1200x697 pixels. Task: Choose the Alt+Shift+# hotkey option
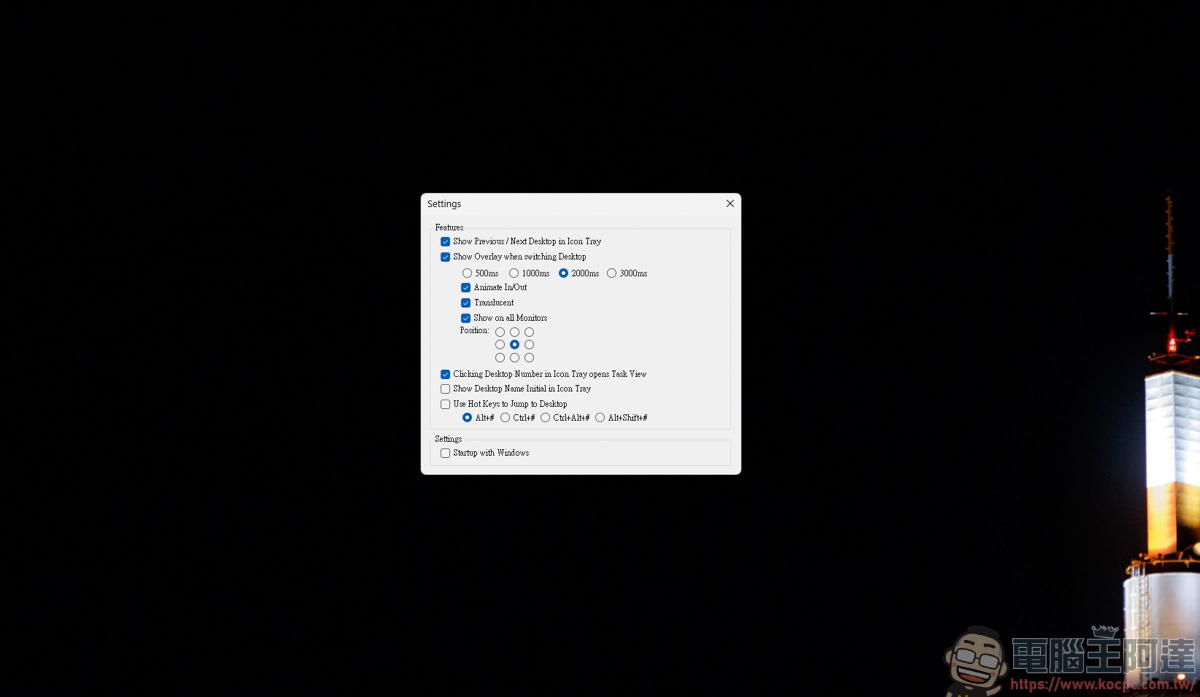tap(600, 418)
